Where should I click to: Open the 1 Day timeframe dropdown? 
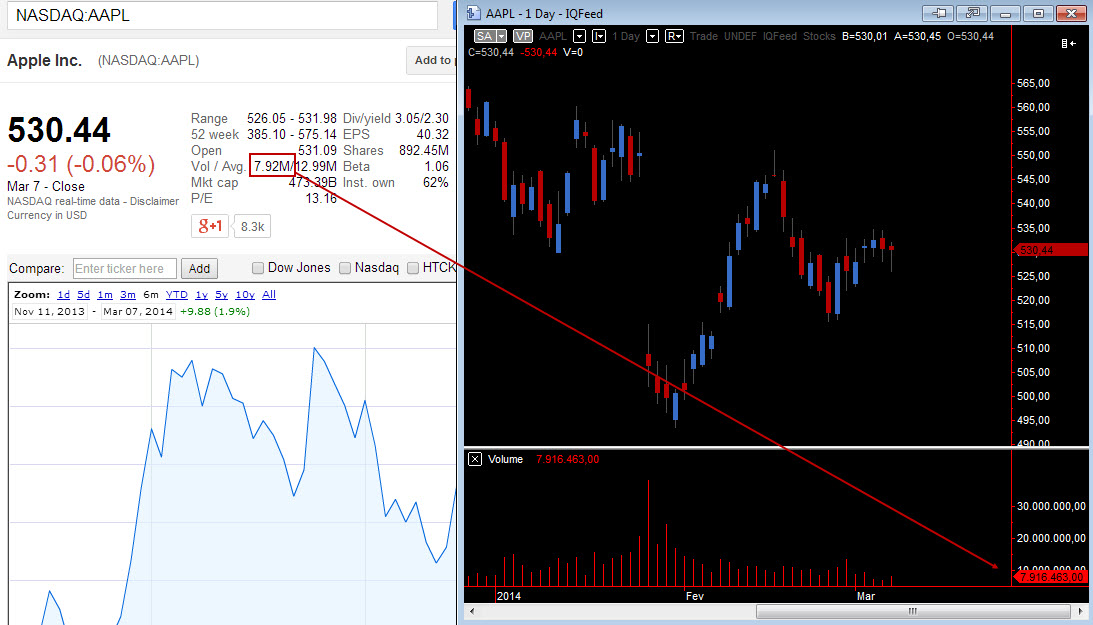[652, 36]
